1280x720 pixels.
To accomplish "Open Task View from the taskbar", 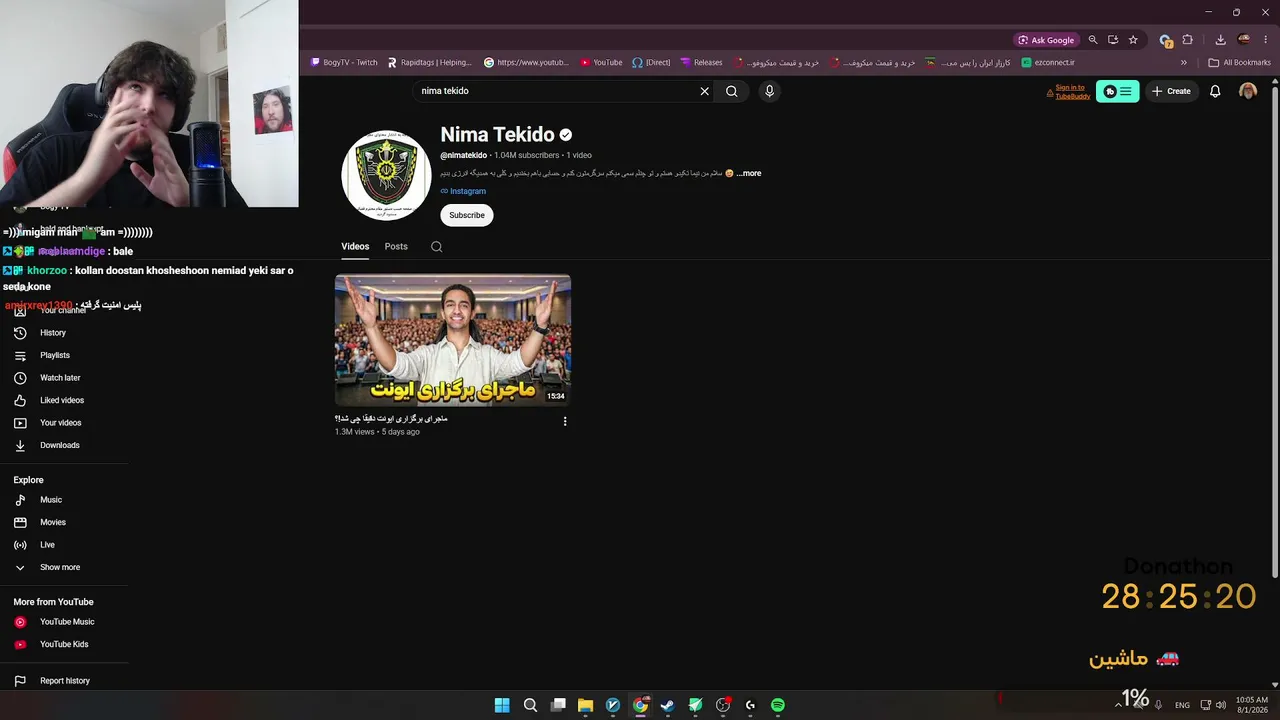I will (558, 705).
